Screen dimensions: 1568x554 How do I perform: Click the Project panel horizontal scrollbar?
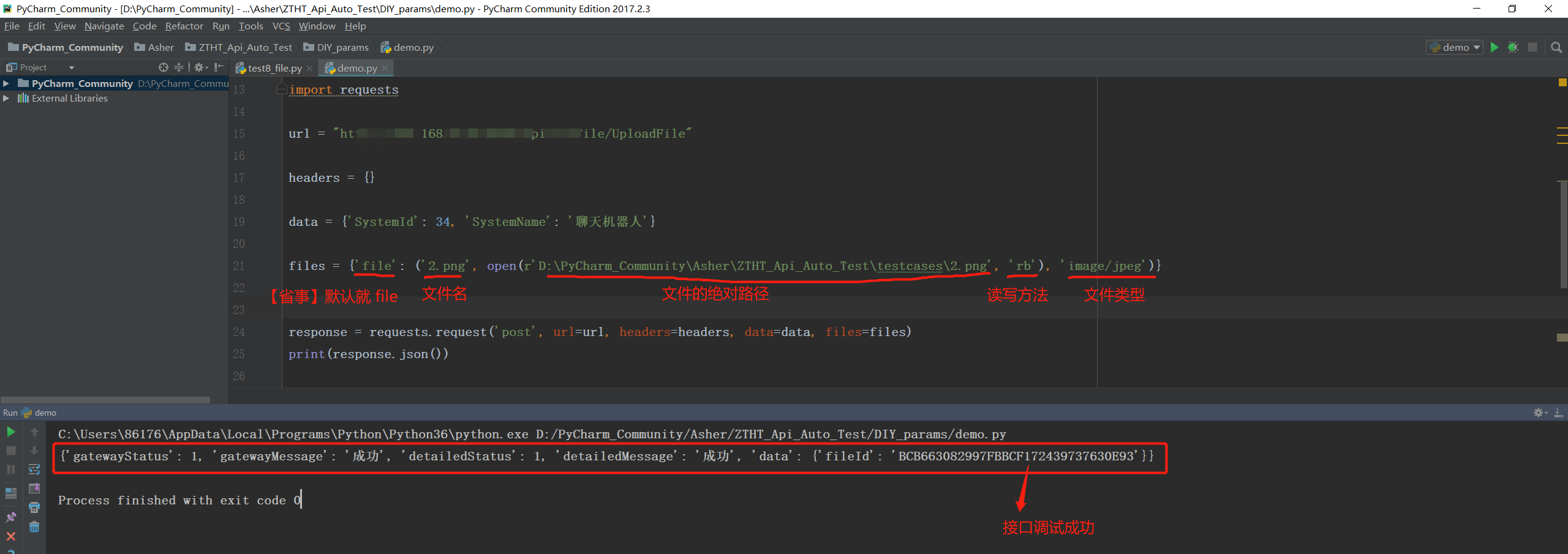[x=105, y=400]
